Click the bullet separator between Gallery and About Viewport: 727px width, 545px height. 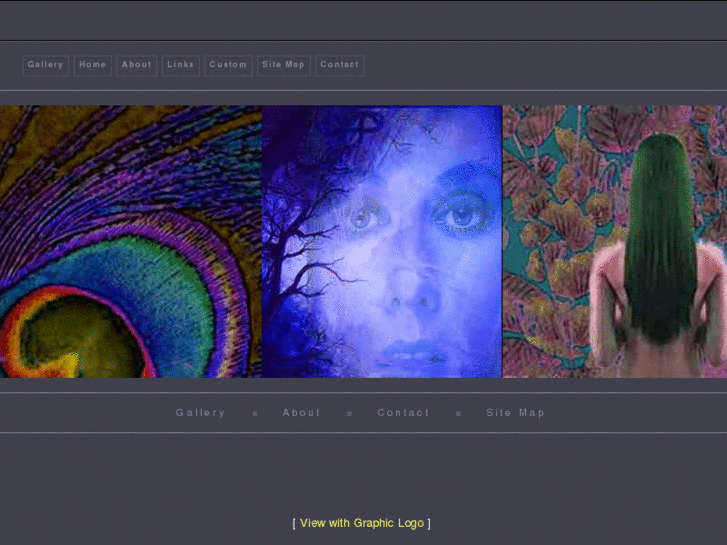tap(255, 413)
